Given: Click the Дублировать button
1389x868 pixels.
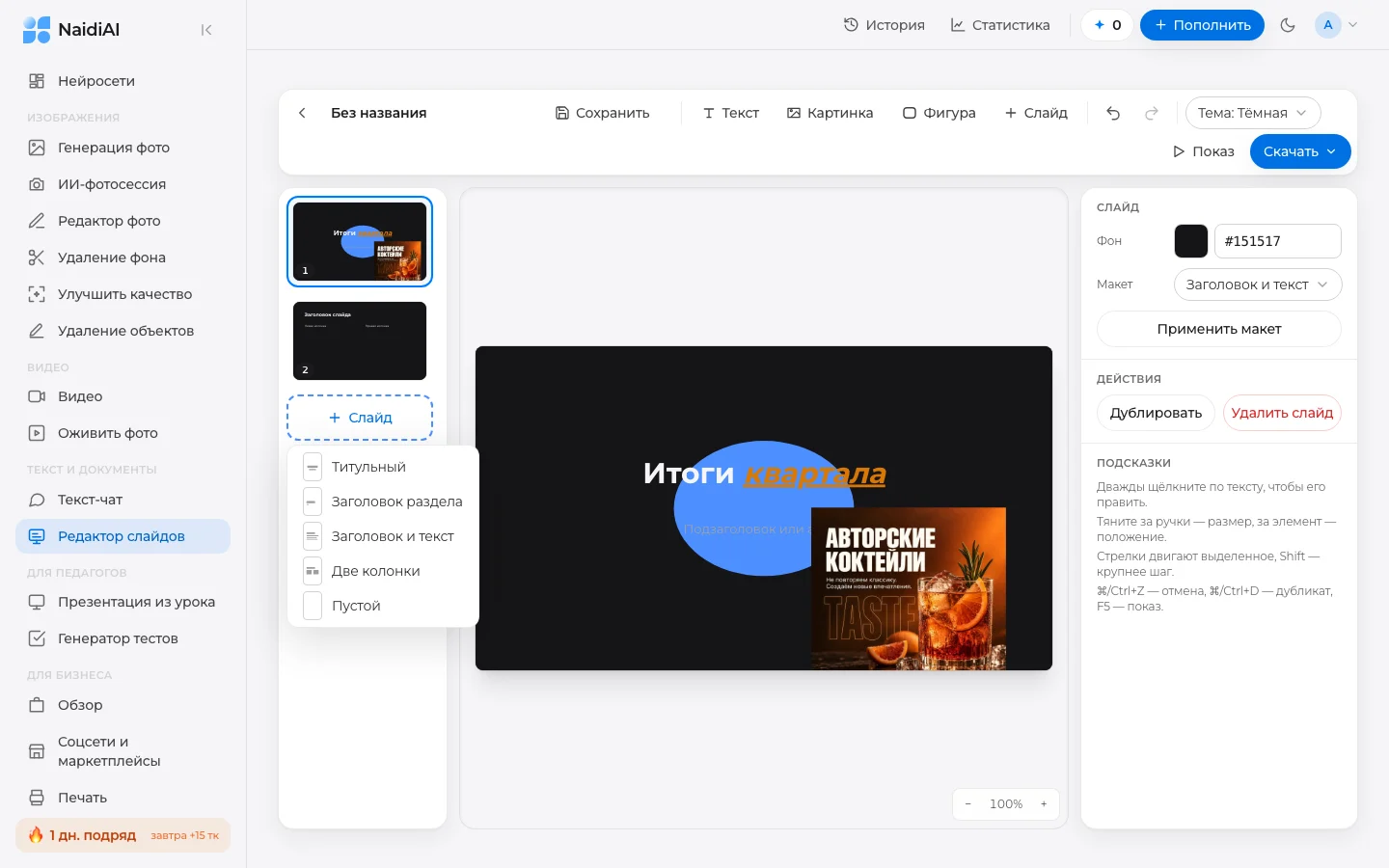Looking at the screenshot, I should (1156, 413).
